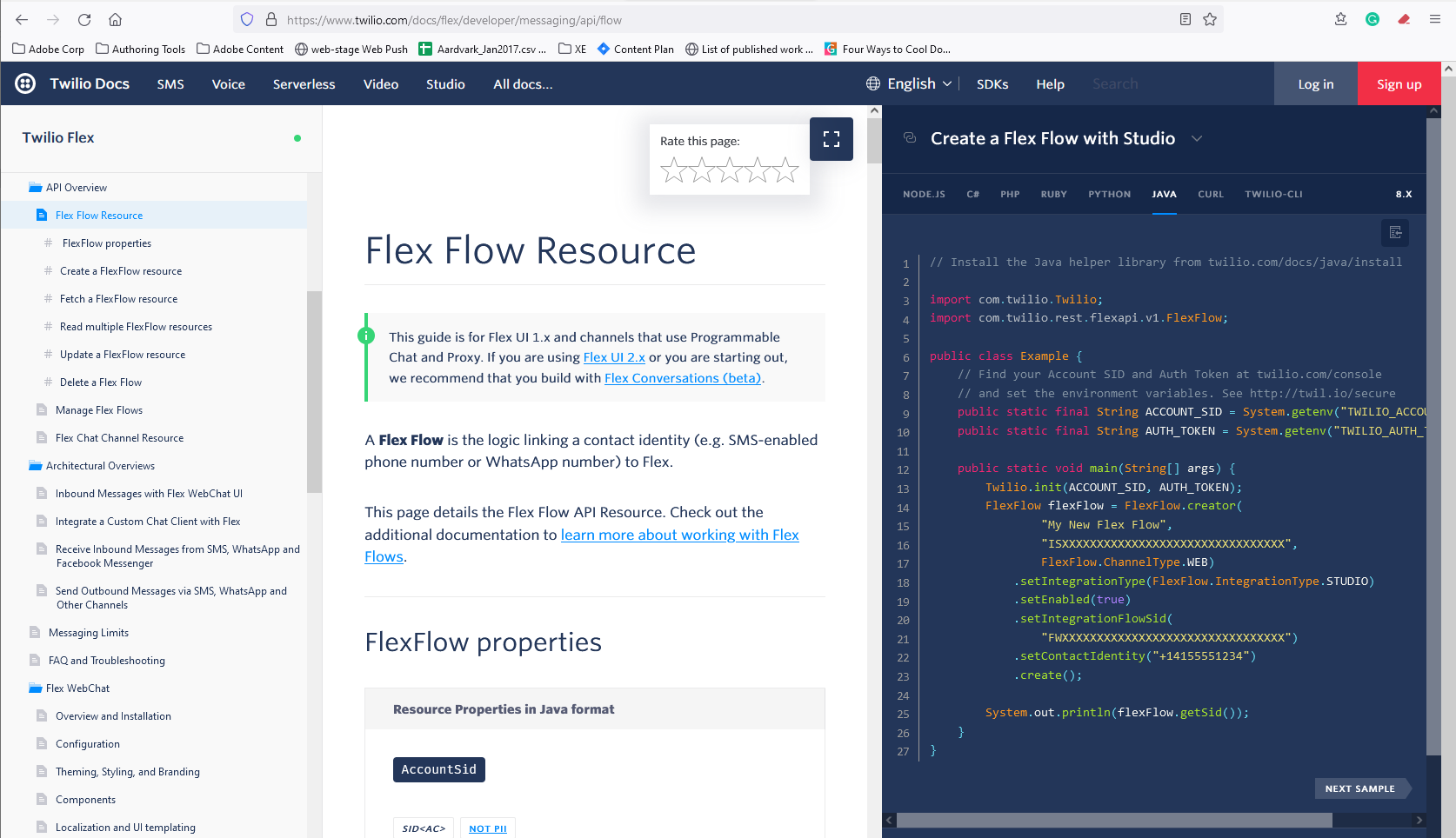Open Adobe Corp bookmarks folder
The height and width of the screenshot is (838, 1456).
[x=49, y=50]
